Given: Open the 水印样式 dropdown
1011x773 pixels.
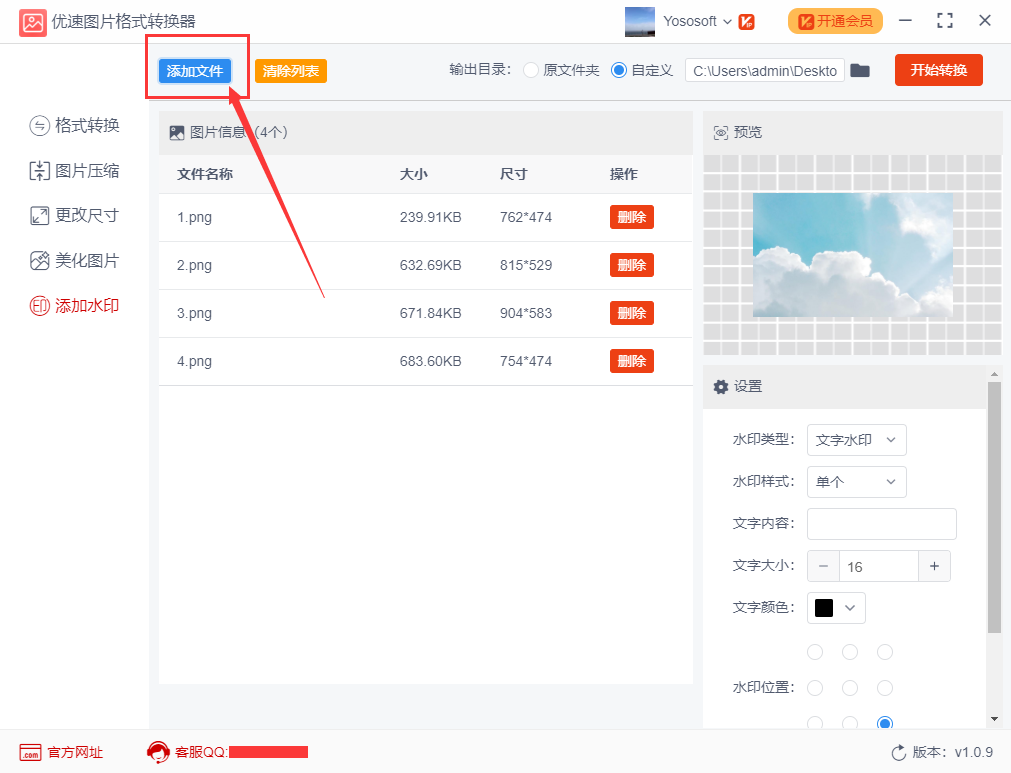Looking at the screenshot, I should [x=857, y=482].
